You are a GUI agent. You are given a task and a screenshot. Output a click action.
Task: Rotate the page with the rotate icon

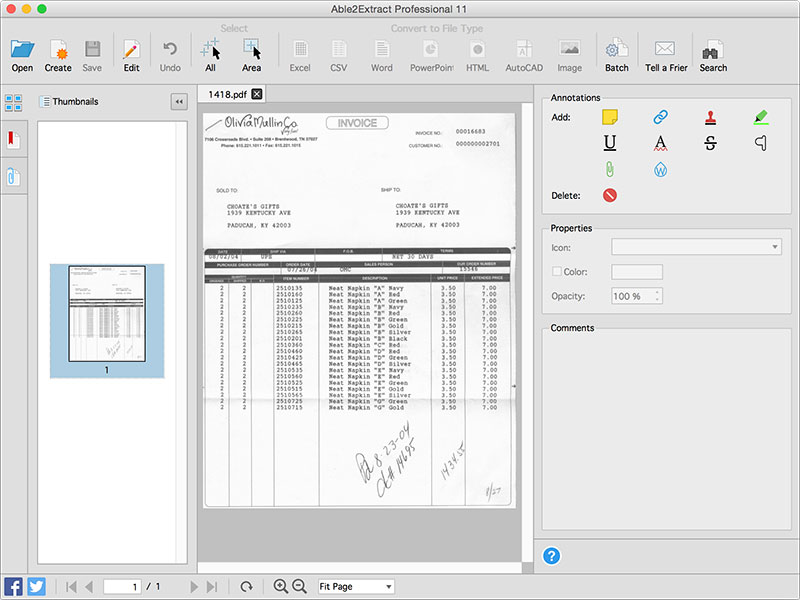[x=246, y=587]
